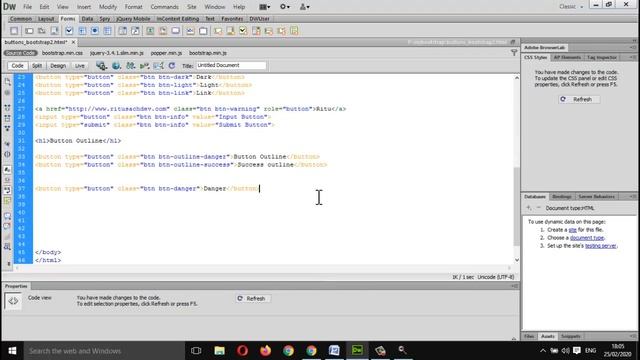Viewport: 640px width, 360px height.
Task: Open related file bootstrap.min.css
Action: click(62, 53)
